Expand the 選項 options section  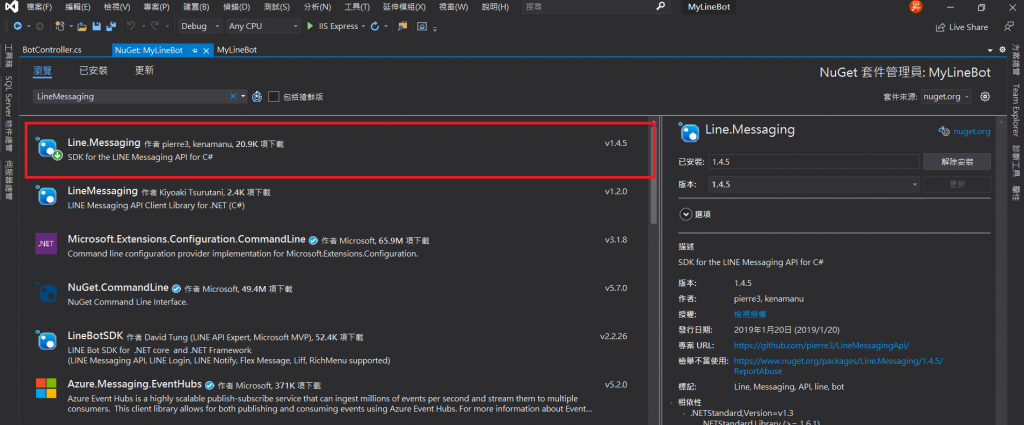tap(686, 213)
